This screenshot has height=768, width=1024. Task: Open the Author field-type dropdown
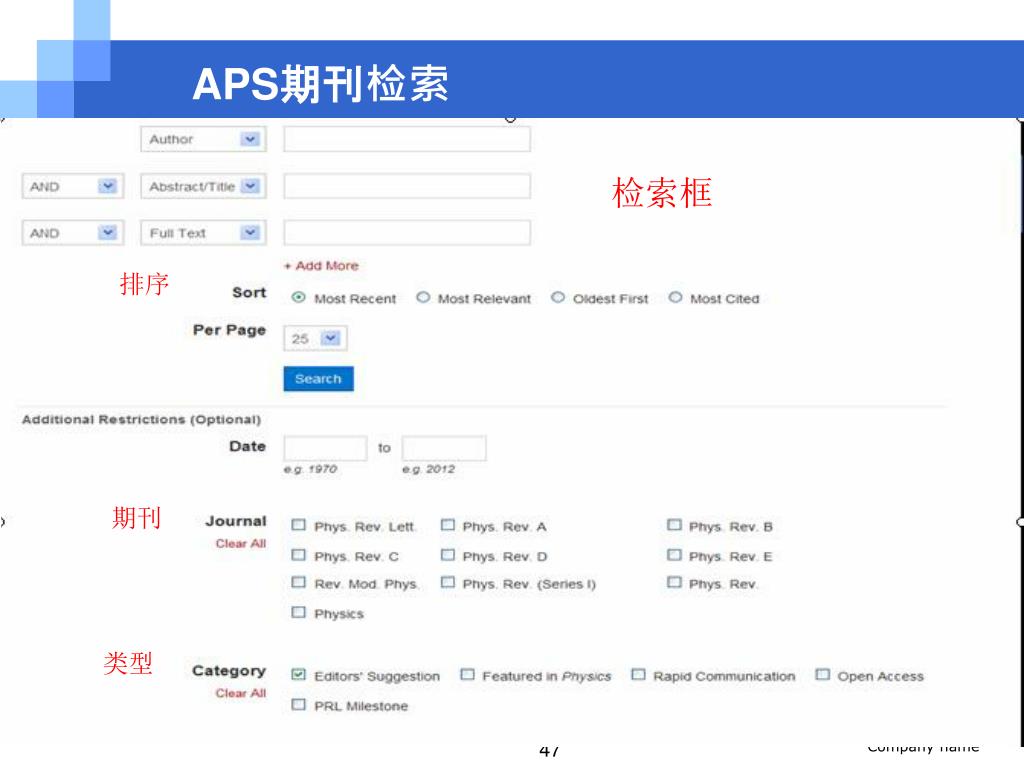[203, 139]
